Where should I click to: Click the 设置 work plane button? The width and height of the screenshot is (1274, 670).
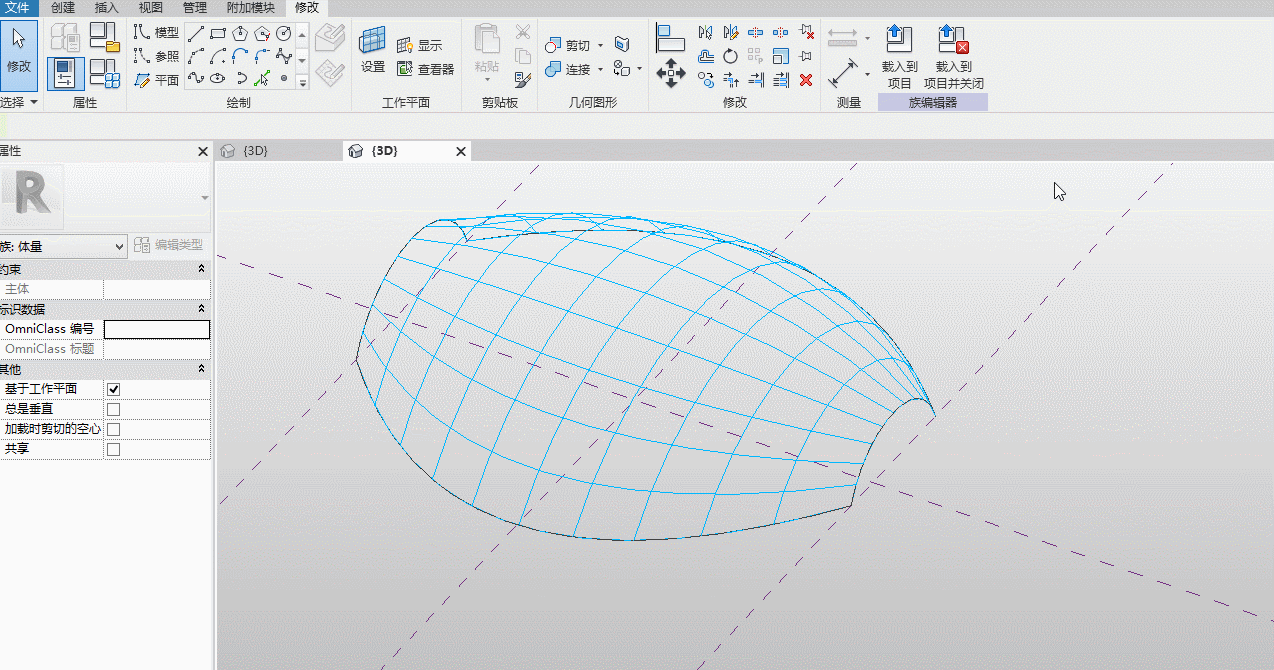(x=373, y=50)
